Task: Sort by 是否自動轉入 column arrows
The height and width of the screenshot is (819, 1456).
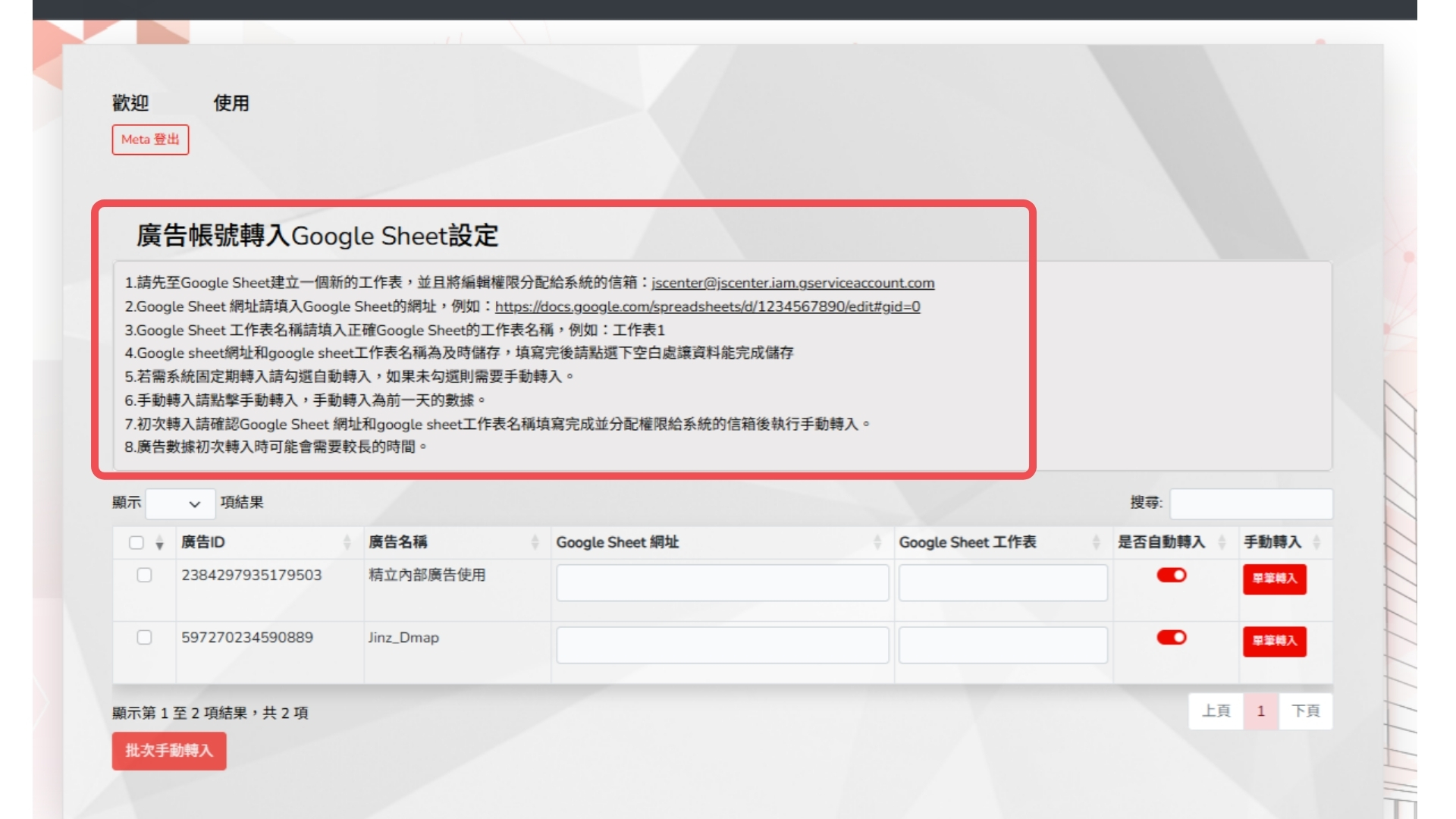Action: click(x=1222, y=542)
